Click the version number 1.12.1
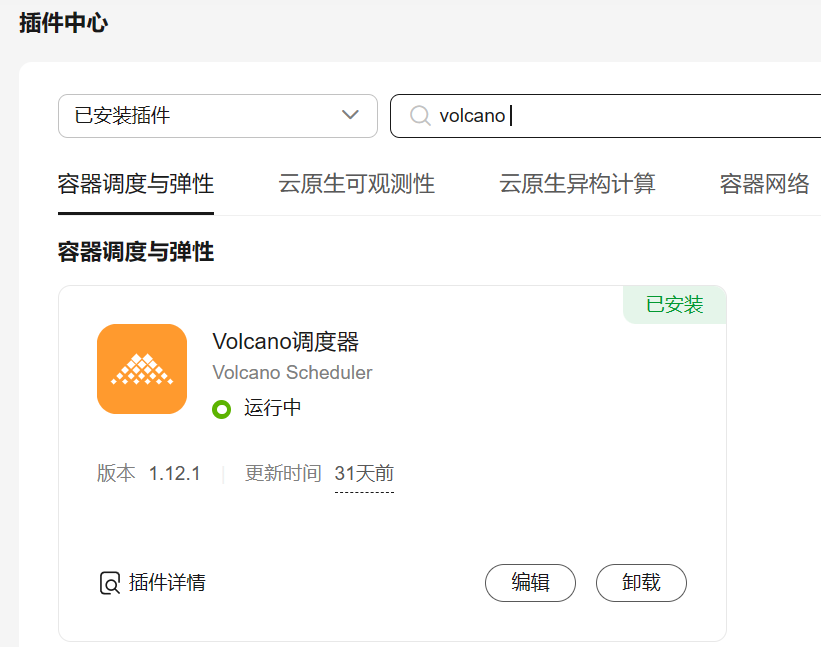The height and width of the screenshot is (647, 821). (x=175, y=474)
